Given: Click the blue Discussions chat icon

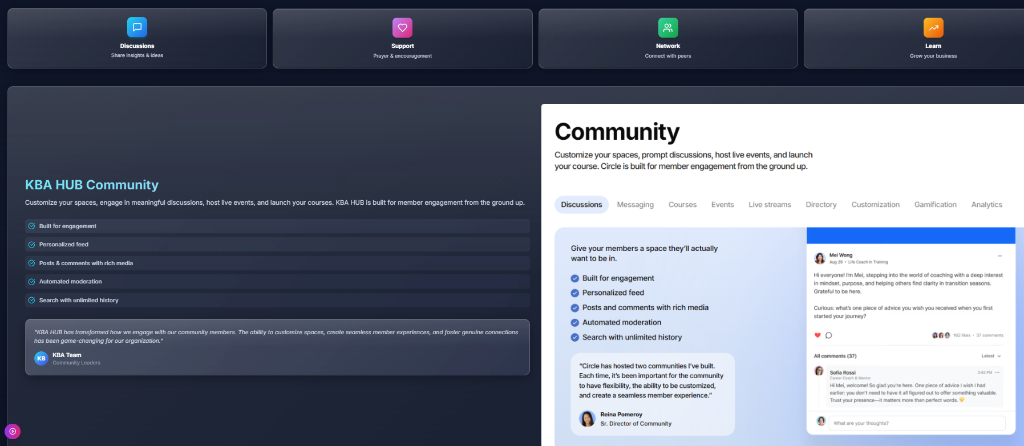Looking at the screenshot, I should pyautogui.click(x=136, y=27).
